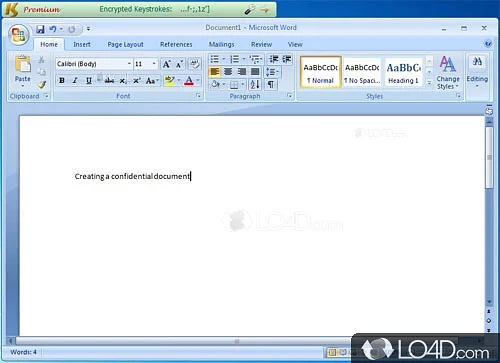
Task: Cut the selection with scissors icon
Action: tap(41, 60)
